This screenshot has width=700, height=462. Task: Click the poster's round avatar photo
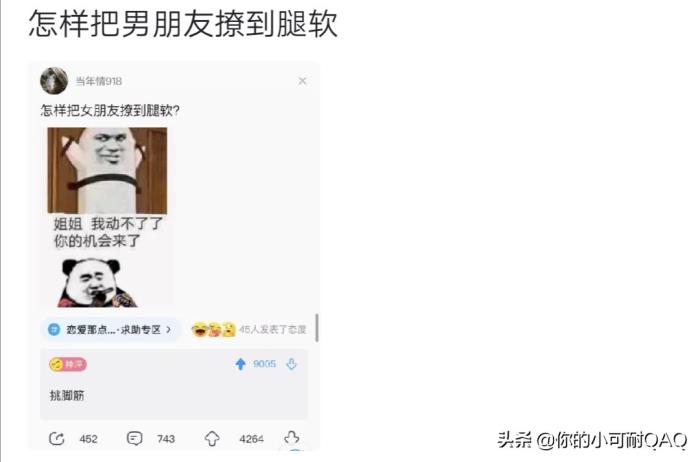click(54, 81)
